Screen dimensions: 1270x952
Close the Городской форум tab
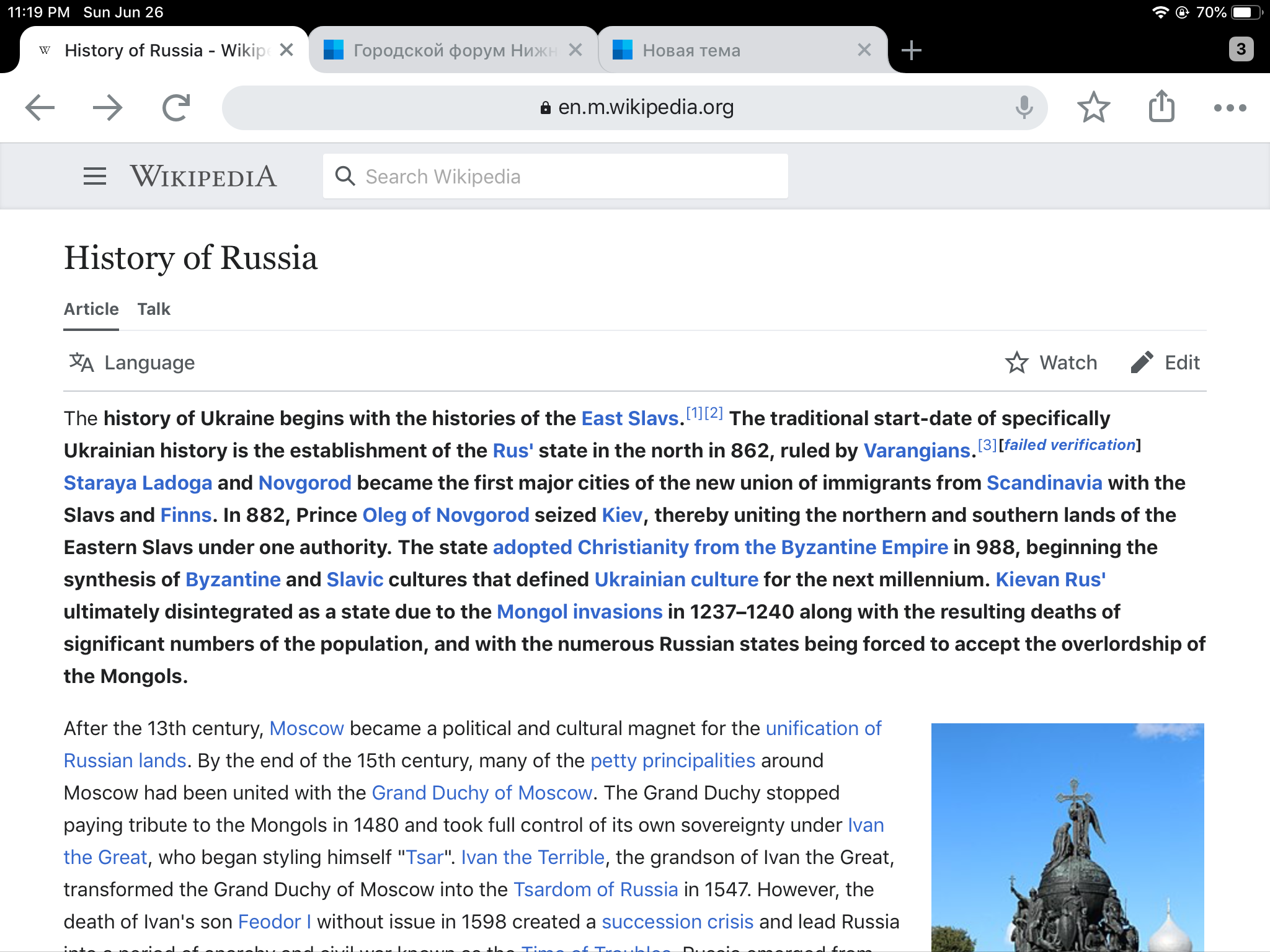(575, 50)
